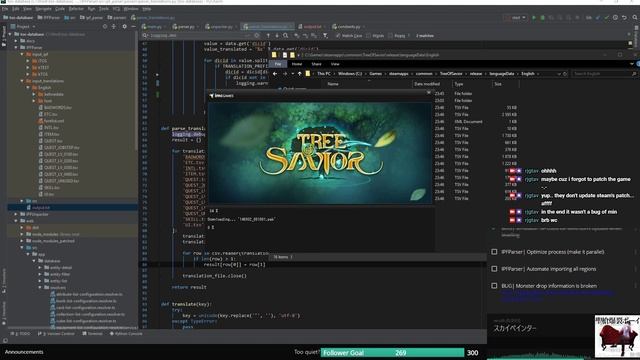Viewport: 640px width, 360px height.
Task: Click the Project panel vertical scrollbar
Action: point(136,90)
